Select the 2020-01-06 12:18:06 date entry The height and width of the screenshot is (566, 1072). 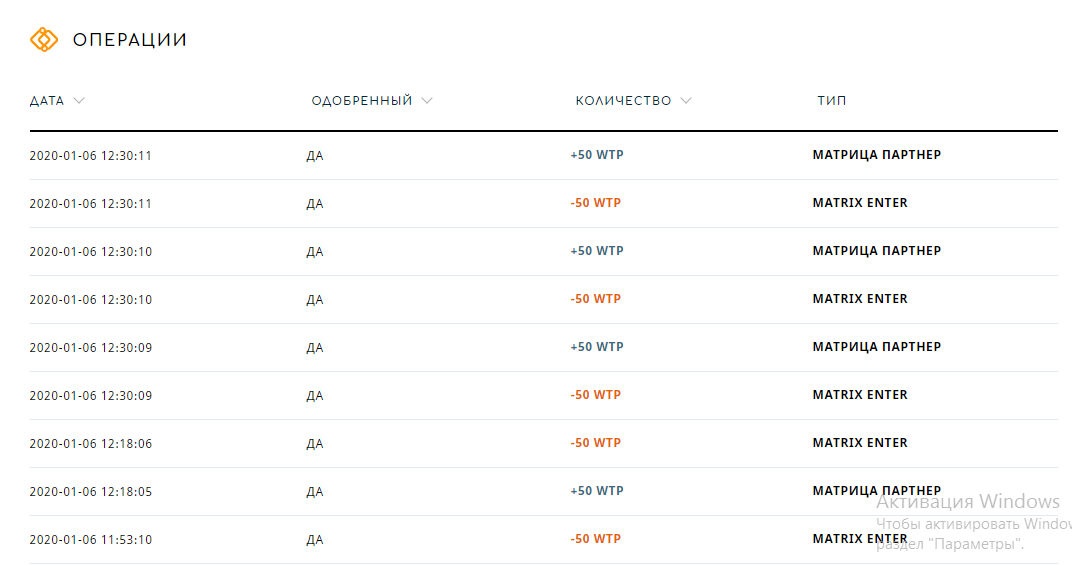(90, 444)
